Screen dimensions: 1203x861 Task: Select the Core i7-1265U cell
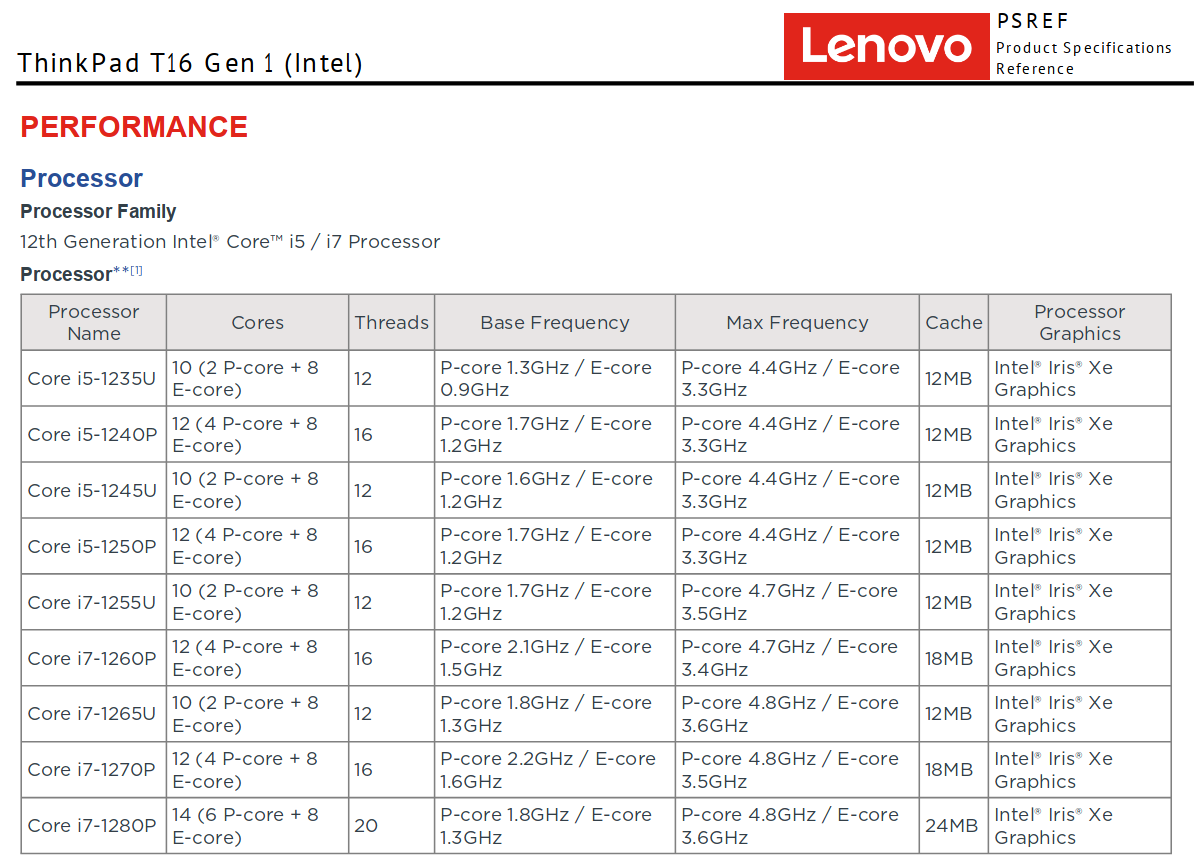tap(94, 714)
